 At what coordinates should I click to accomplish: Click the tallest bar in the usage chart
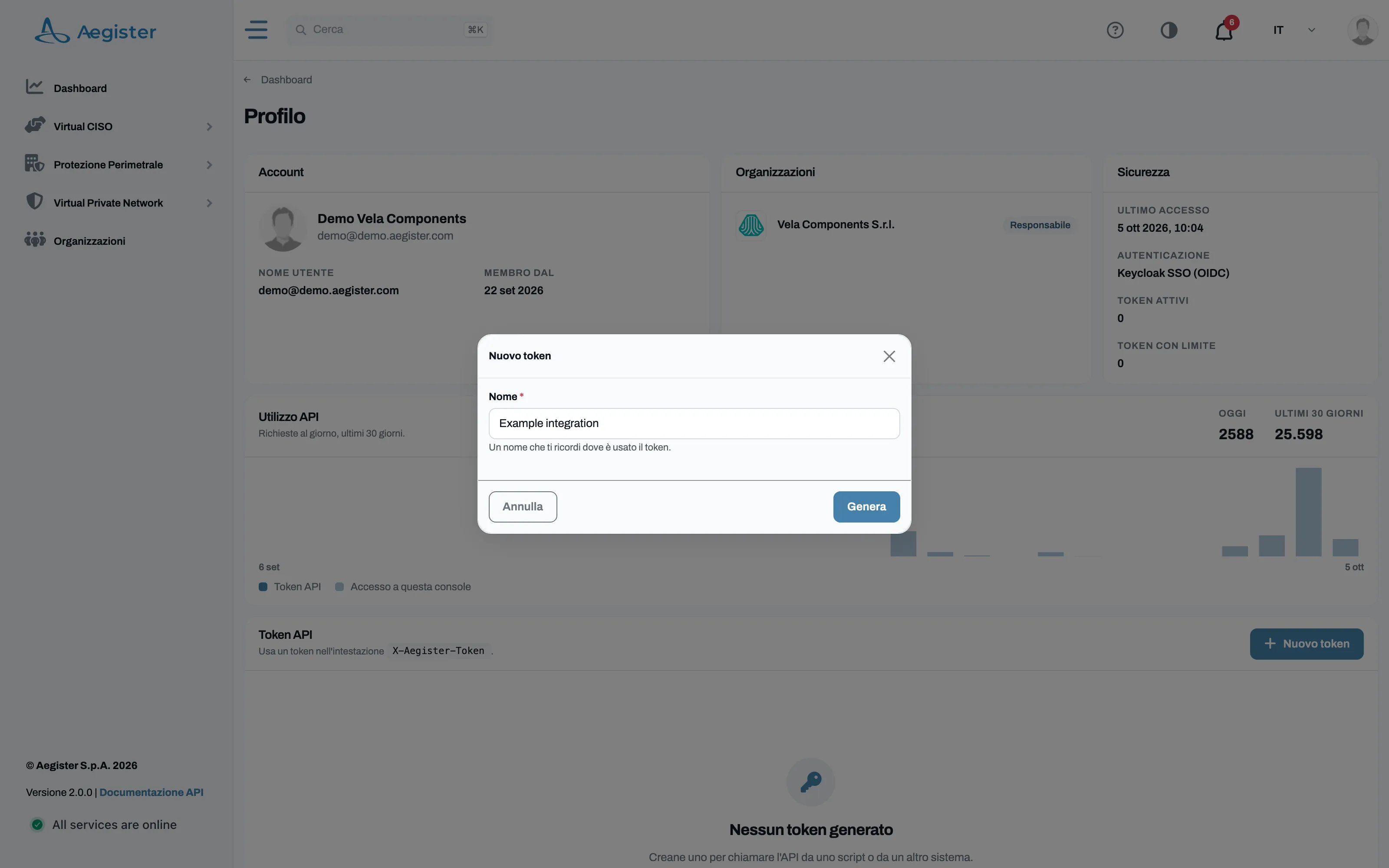click(x=1308, y=512)
